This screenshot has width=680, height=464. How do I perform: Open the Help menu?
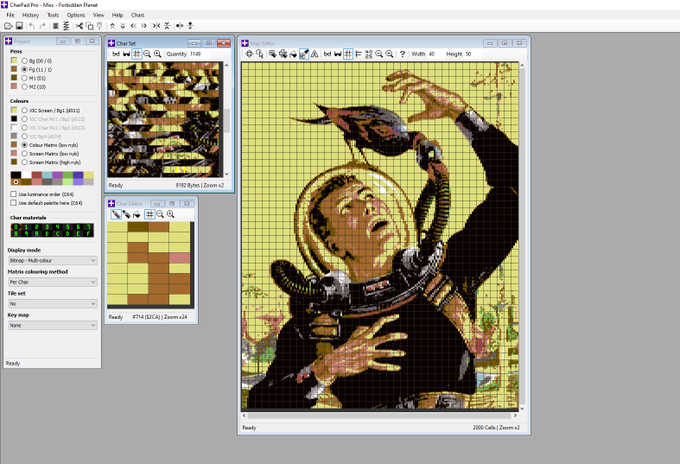(118, 15)
